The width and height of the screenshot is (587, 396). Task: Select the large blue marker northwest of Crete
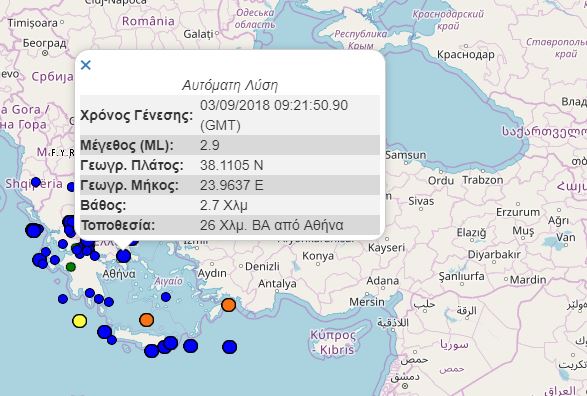tap(104, 332)
